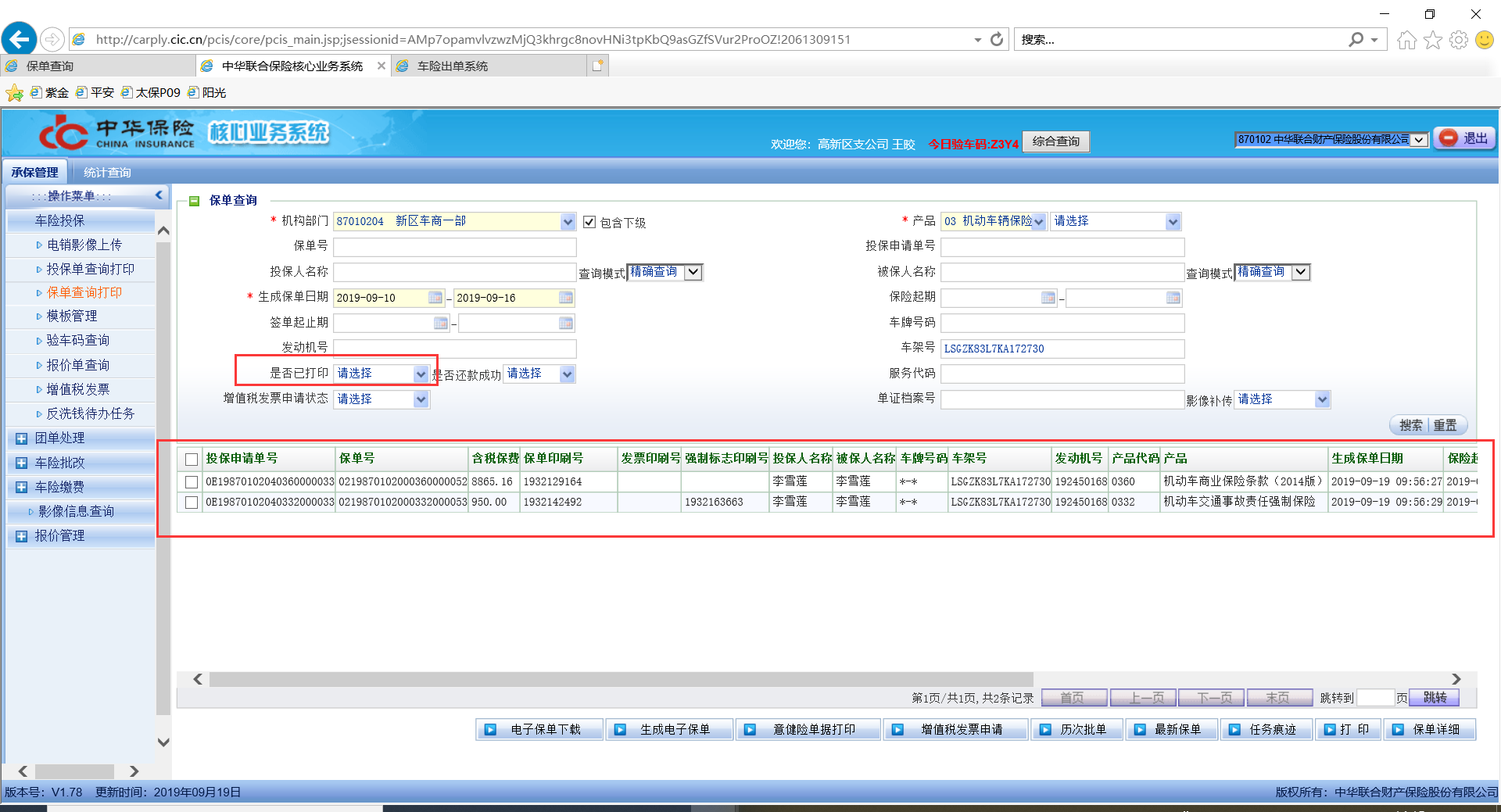1501x812 pixels.
Task: Open the second 产品 请选择 dropdown
Action: pos(1173,222)
